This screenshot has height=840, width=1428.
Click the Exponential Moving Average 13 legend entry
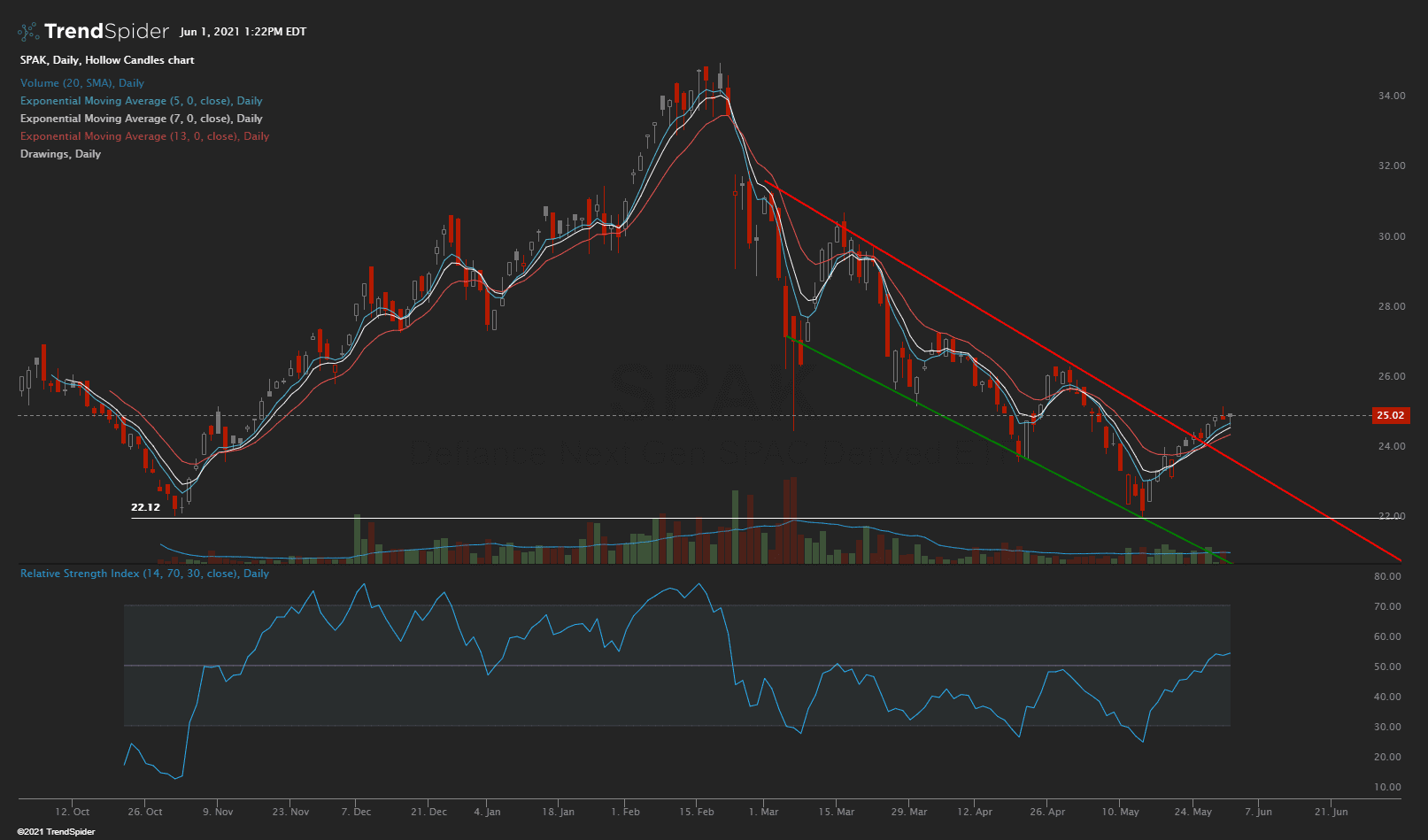tap(144, 136)
